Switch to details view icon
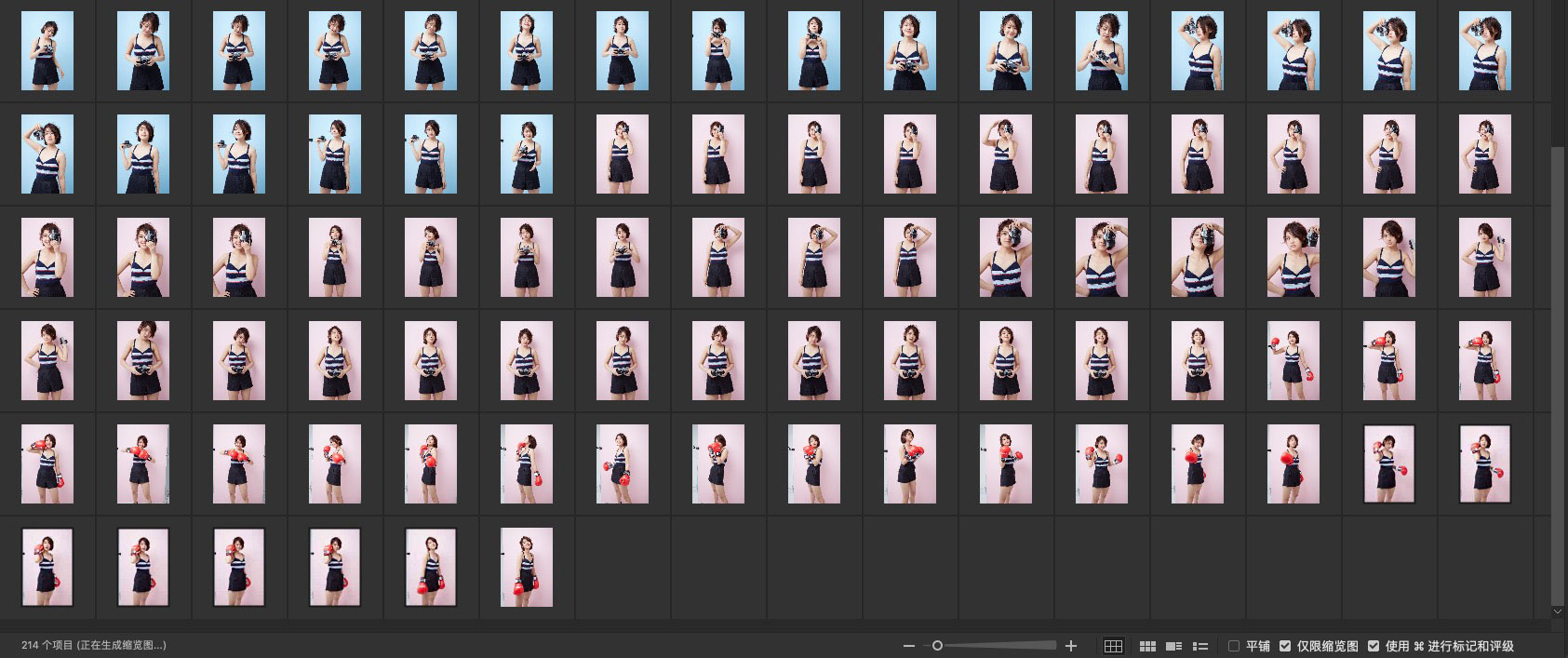The height and width of the screenshot is (658, 1568). (x=1173, y=646)
